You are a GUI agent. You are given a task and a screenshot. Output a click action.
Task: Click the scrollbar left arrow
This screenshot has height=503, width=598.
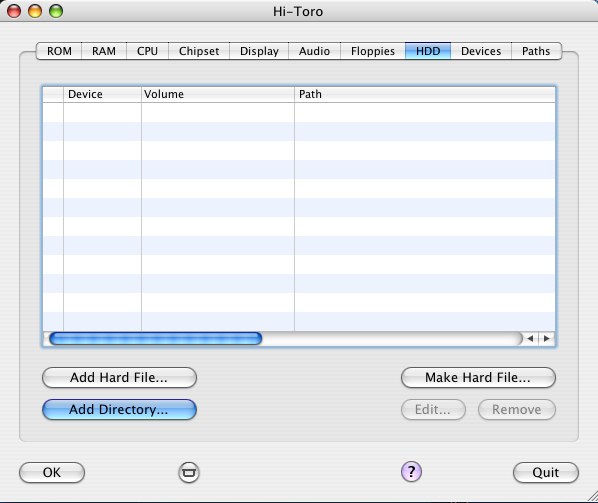tap(530, 338)
